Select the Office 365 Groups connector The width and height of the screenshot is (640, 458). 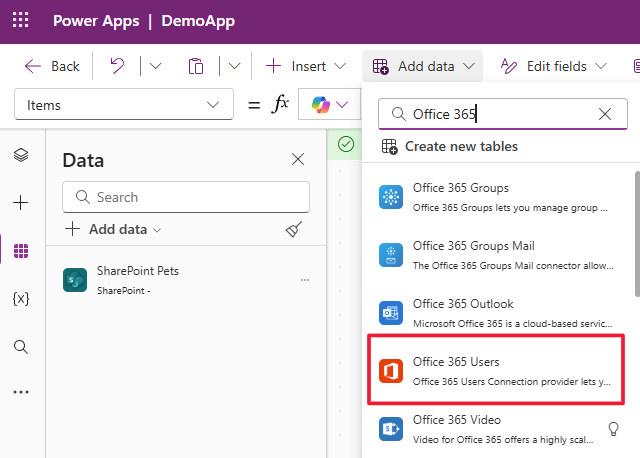496,197
